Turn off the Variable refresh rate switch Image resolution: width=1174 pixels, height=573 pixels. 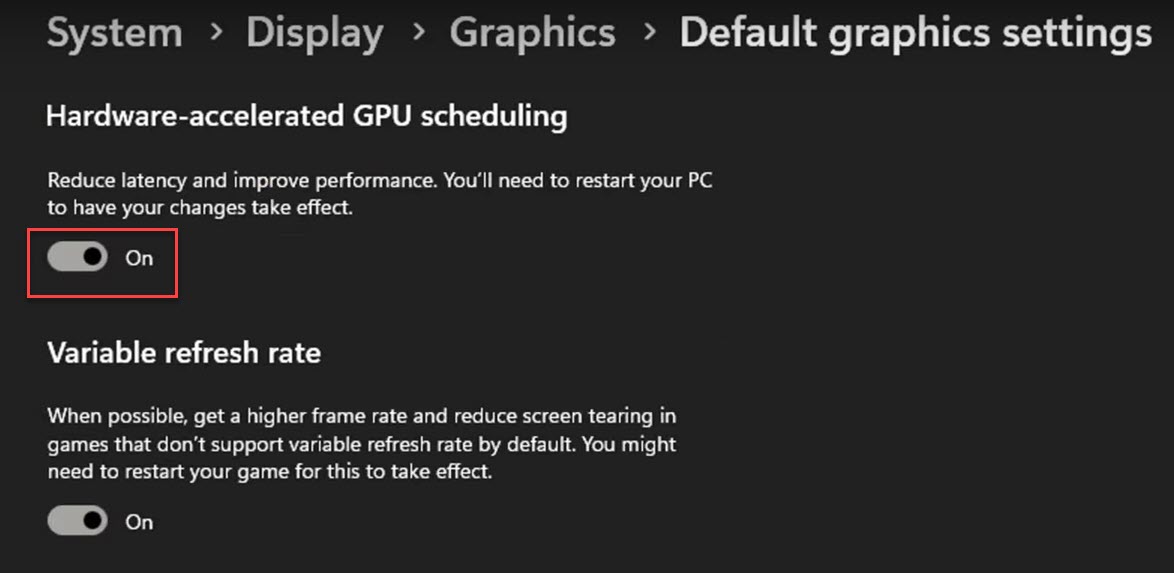pyautogui.click(x=78, y=521)
